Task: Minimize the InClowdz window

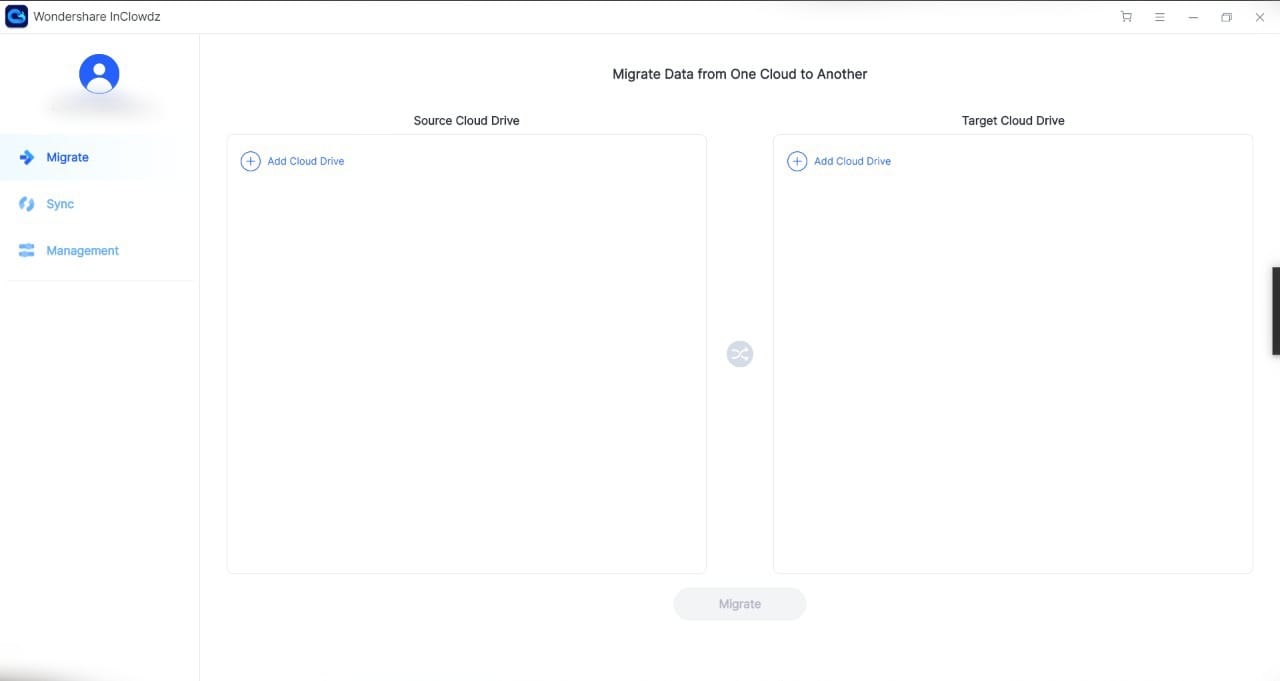Action: click(1193, 17)
